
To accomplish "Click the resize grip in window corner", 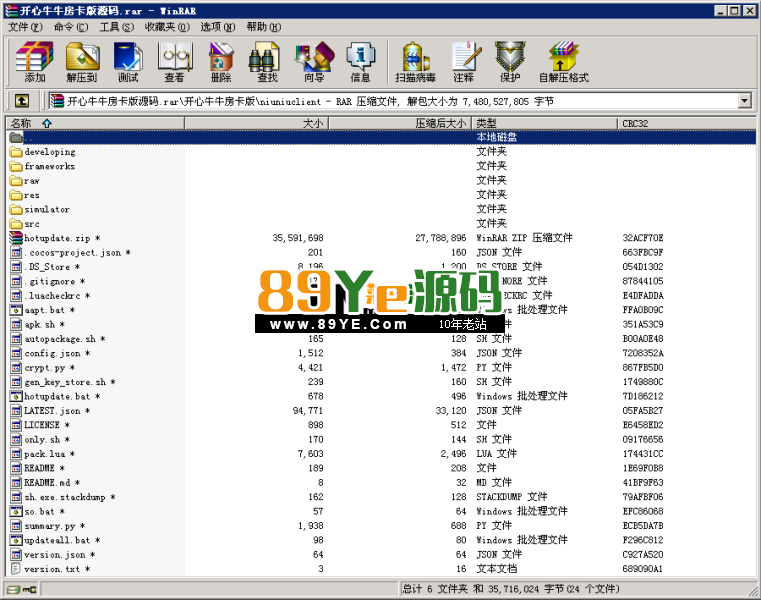I will coord(753,590).
